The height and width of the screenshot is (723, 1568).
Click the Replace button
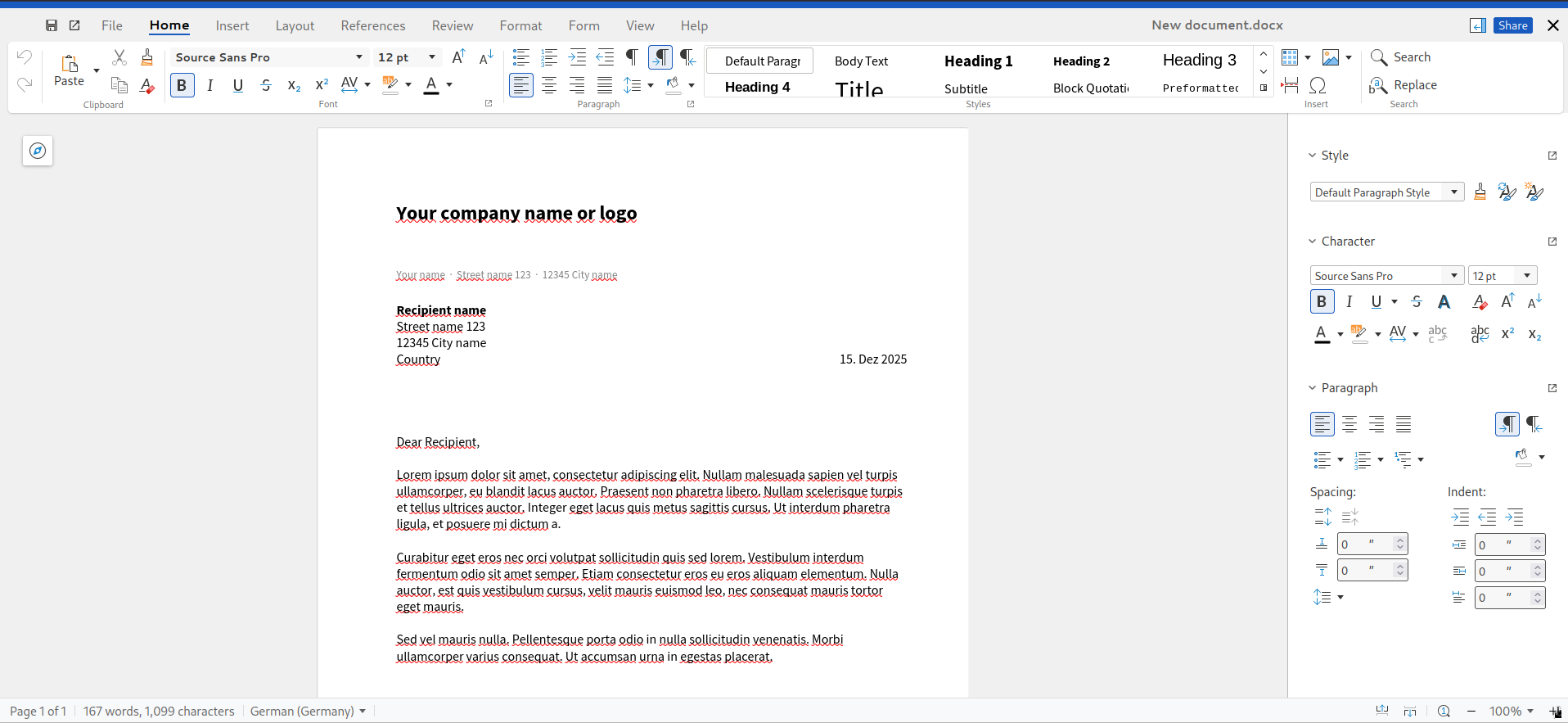(x=1414, y=85)
